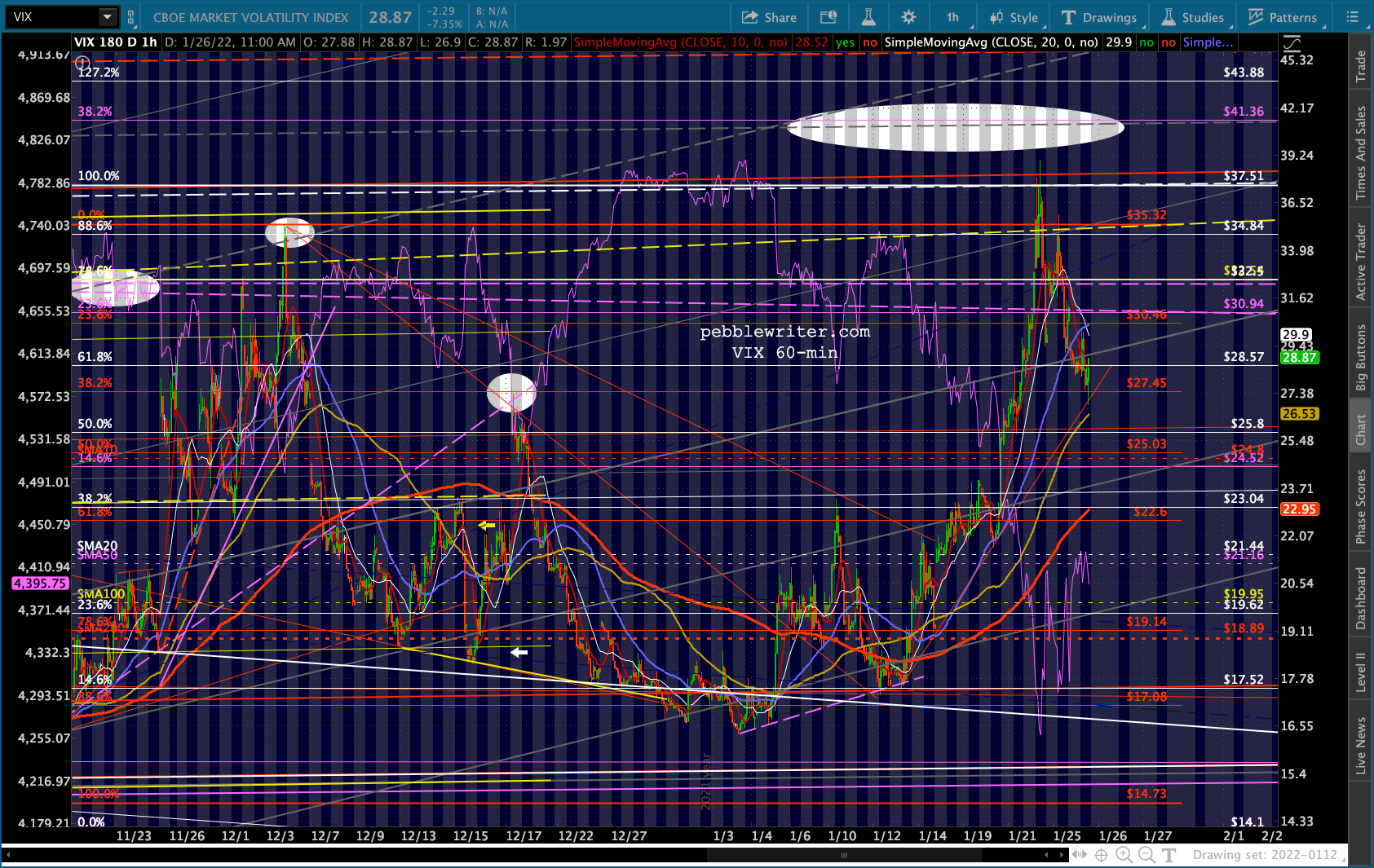Open the VIX symbol dropdown arrow
This screenshot has width=1374, height=868.
tap(107, 17)
